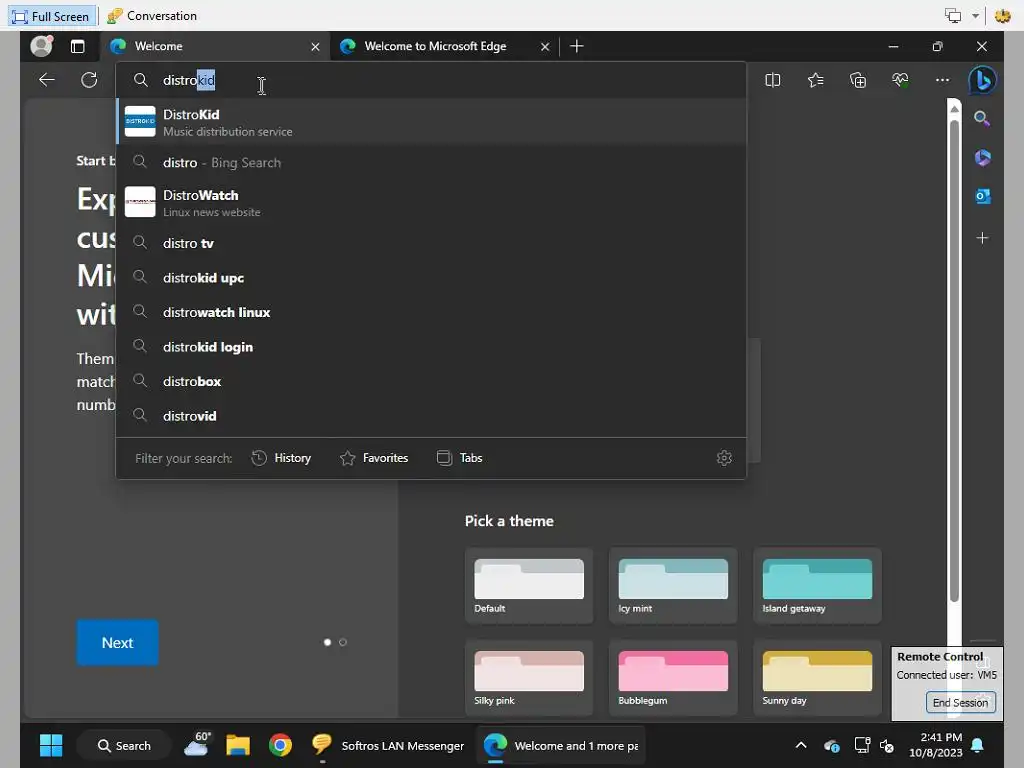Viewport: 1024px width, 768px height.
Task: Filter search by Tabs
Action: click(459, 458)
